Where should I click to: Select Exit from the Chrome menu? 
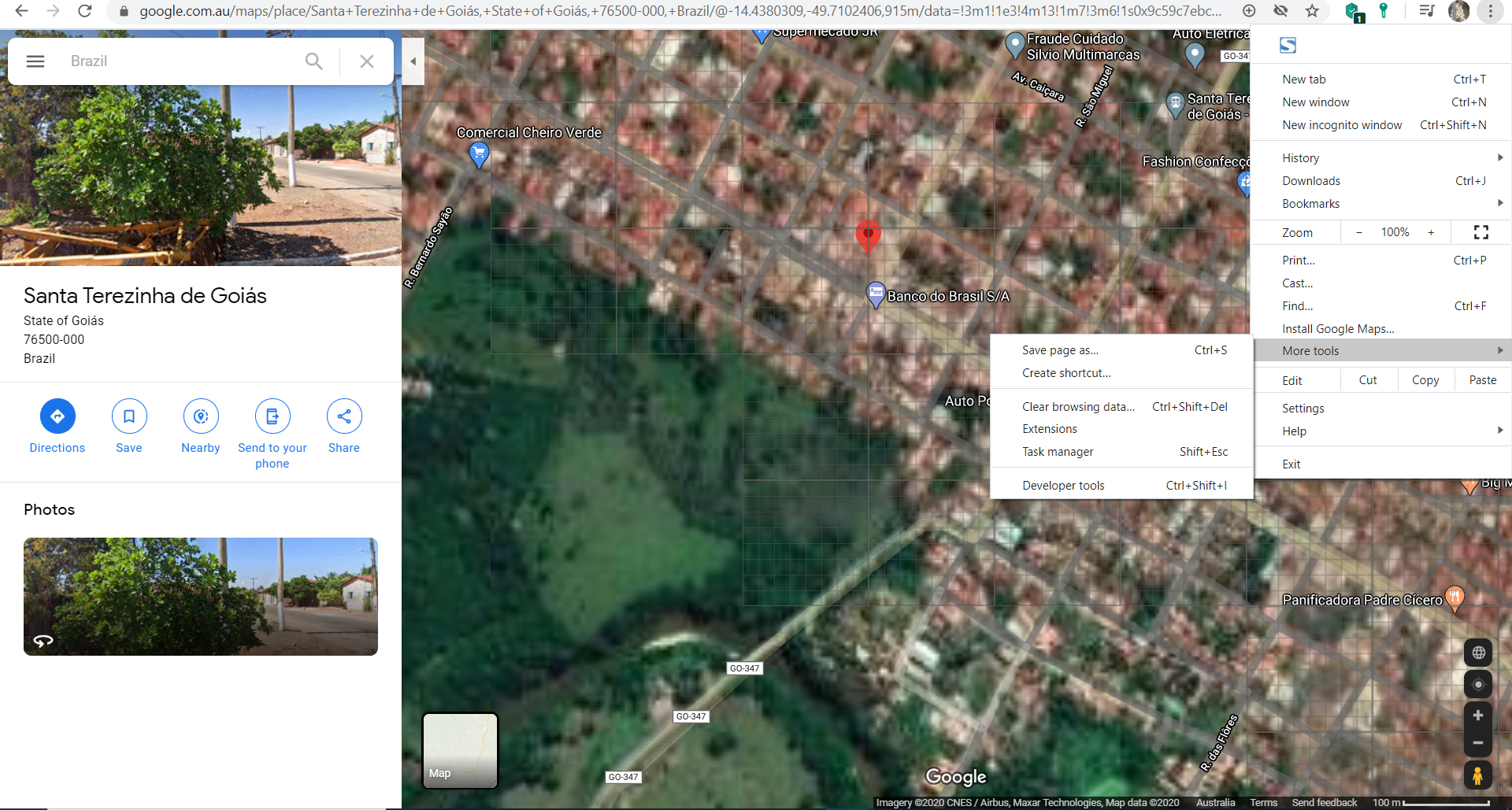pos(1380,464)
